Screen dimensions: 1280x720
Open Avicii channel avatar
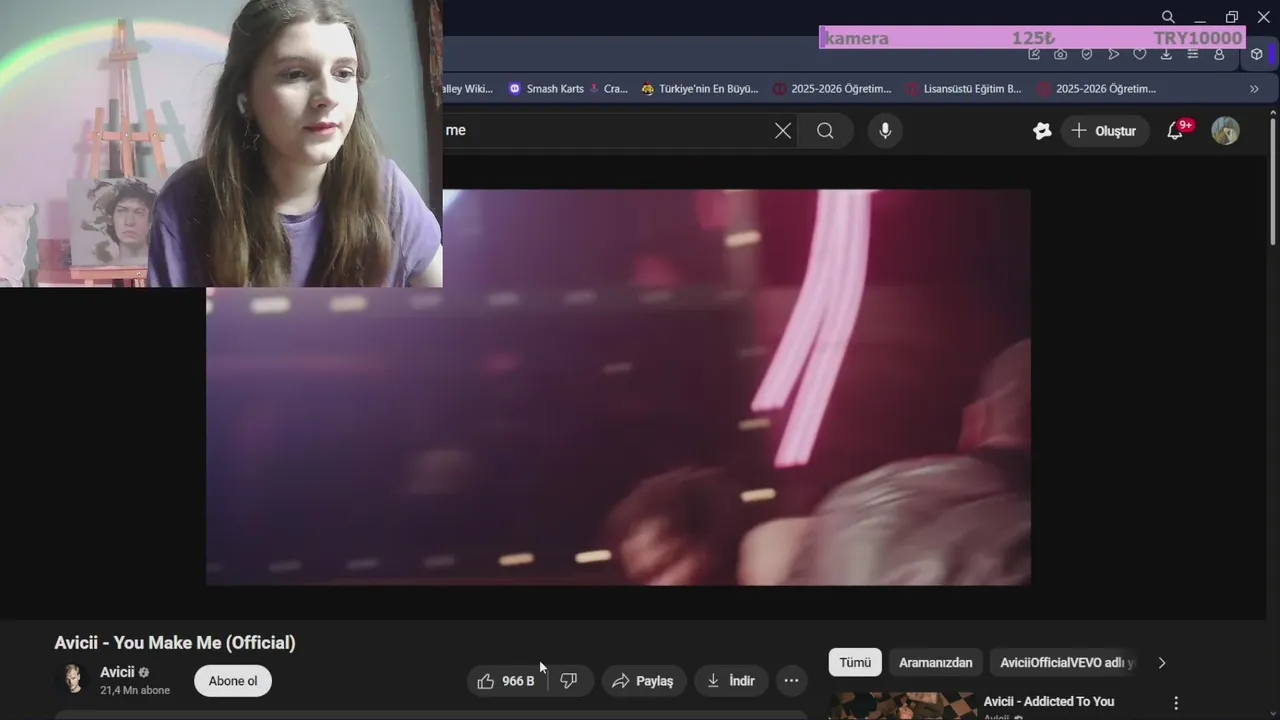(73, 680)
